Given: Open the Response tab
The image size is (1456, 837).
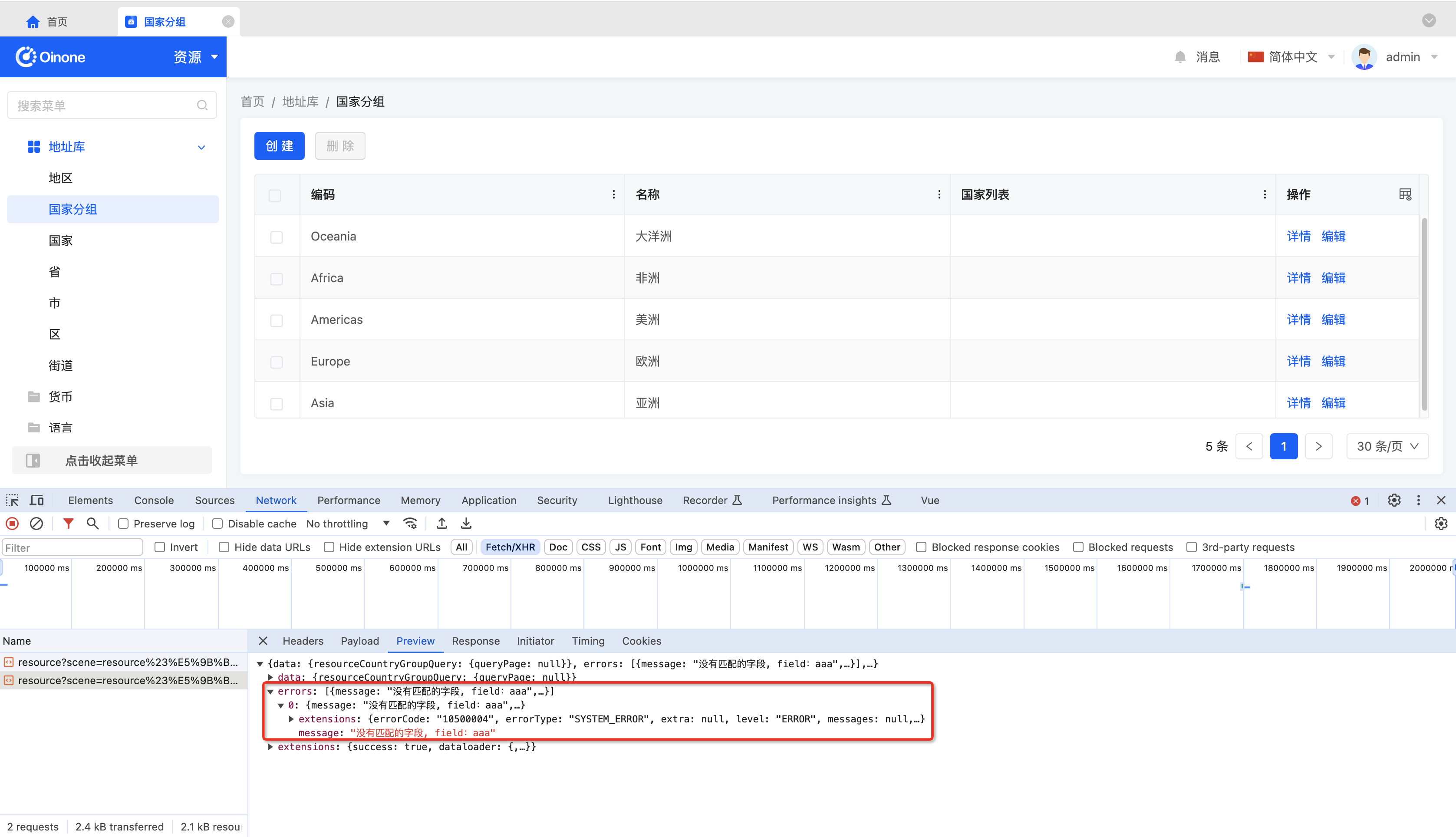Looking at the screenshot, I should click(x=475, y=641).
